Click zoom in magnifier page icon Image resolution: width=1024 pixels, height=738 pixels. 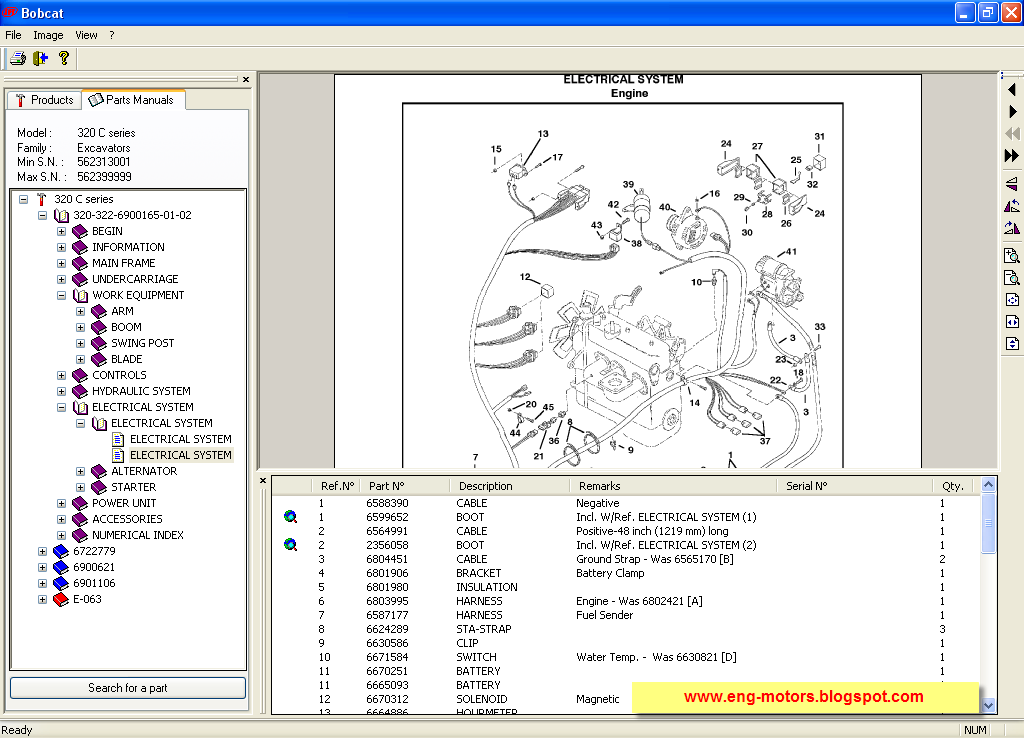coord(1012,256)
